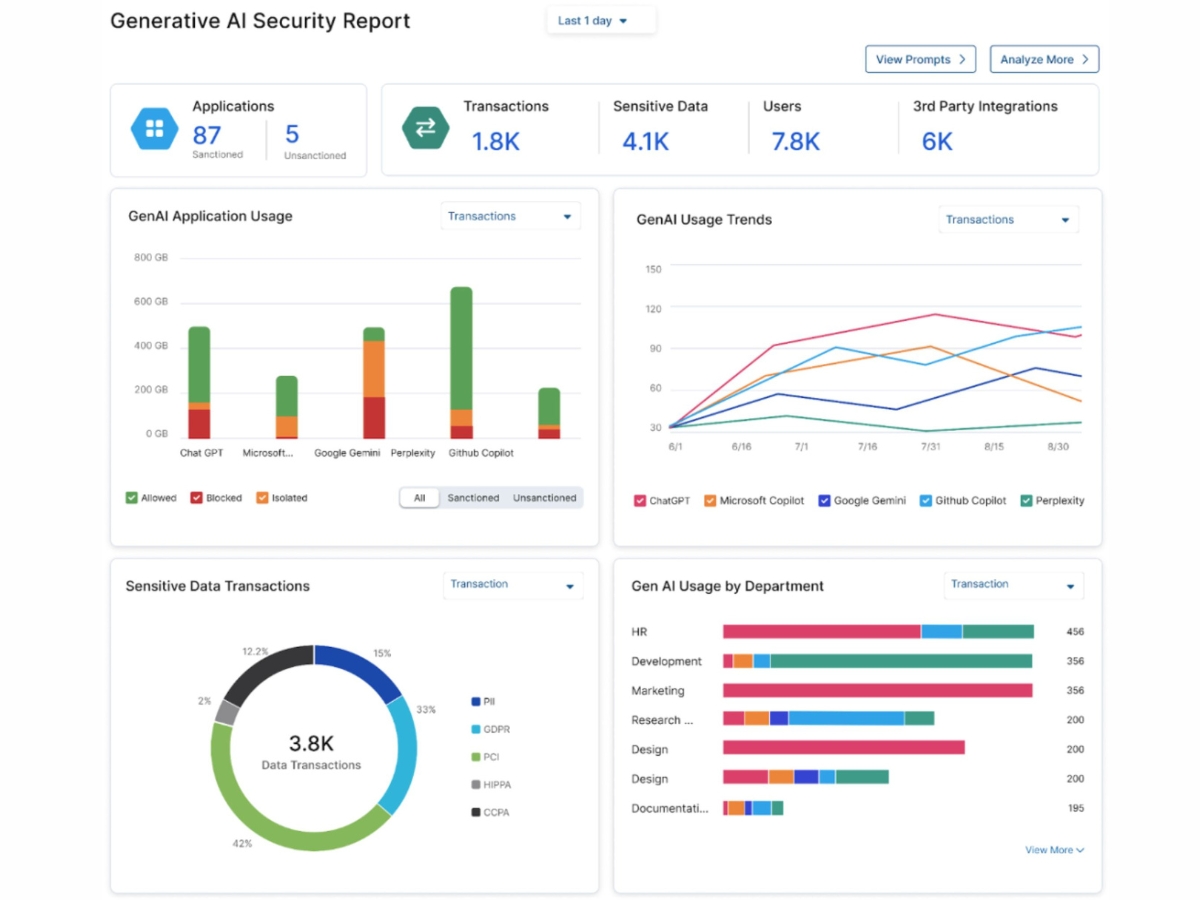Switch to the Sanctioned filter tab
The height and width of the screenshot is (900, 1200).
point(473,498)
